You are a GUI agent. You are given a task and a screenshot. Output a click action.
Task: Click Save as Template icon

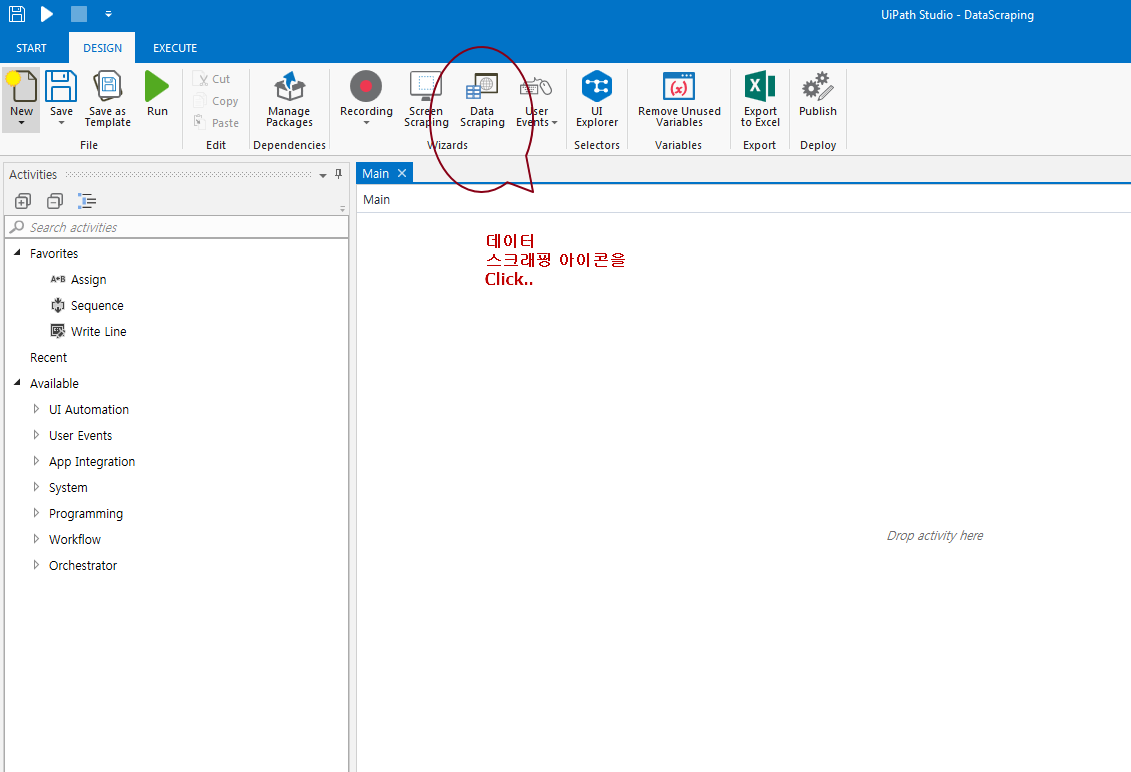pos(107,87)
